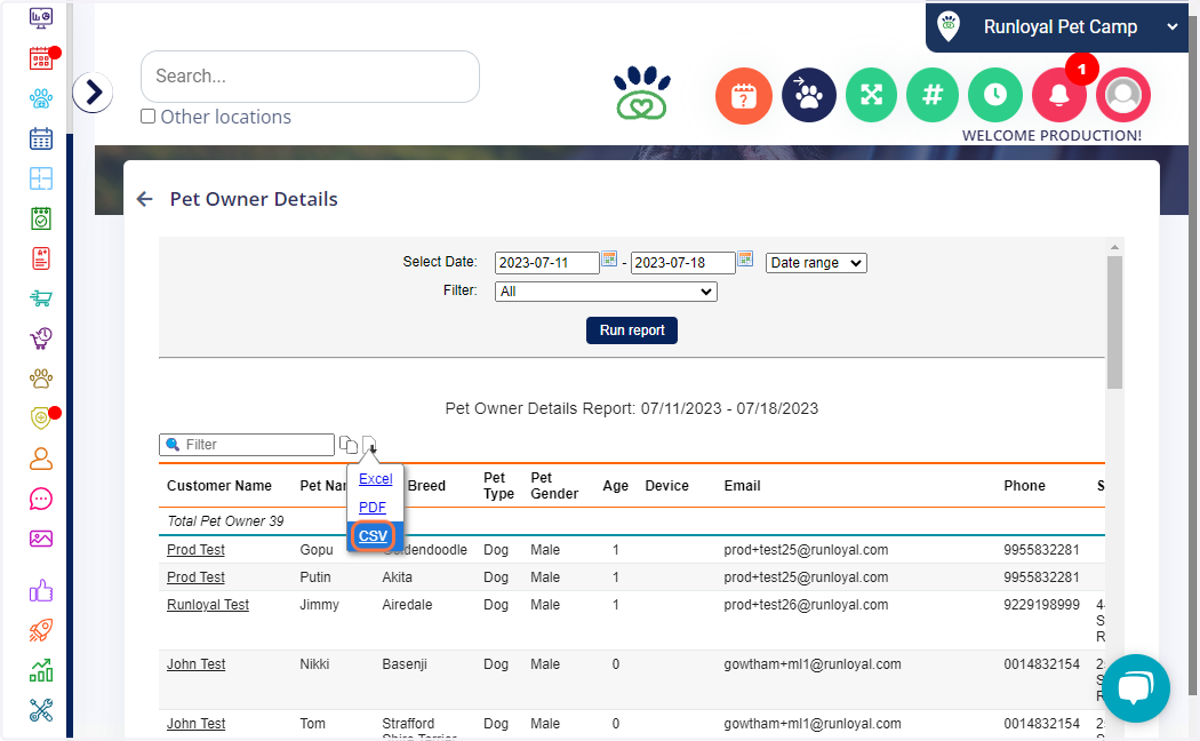Click the purple thumbs-up sidebar icon
The image size is (1200, 741).
[41, 591]
